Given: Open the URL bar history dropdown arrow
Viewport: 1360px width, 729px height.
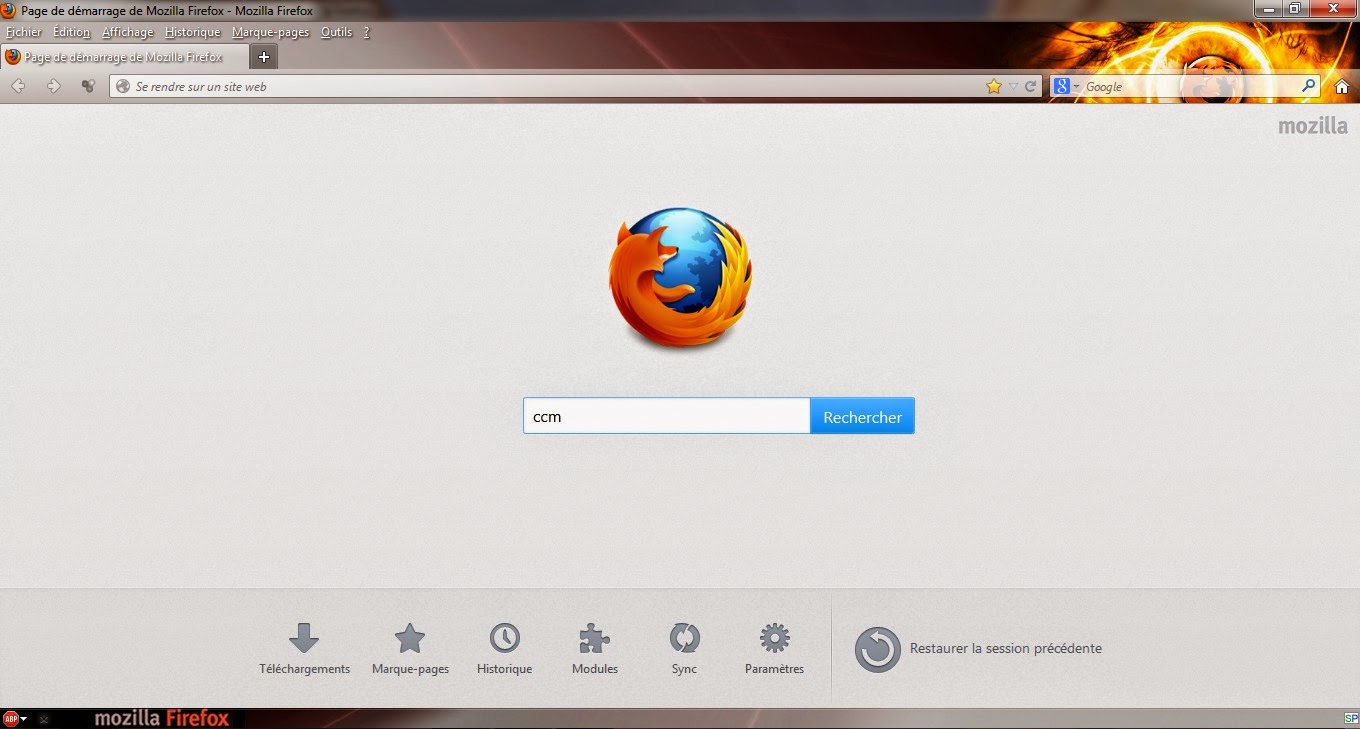Looking at the screenshot, I should [1013, 87].
